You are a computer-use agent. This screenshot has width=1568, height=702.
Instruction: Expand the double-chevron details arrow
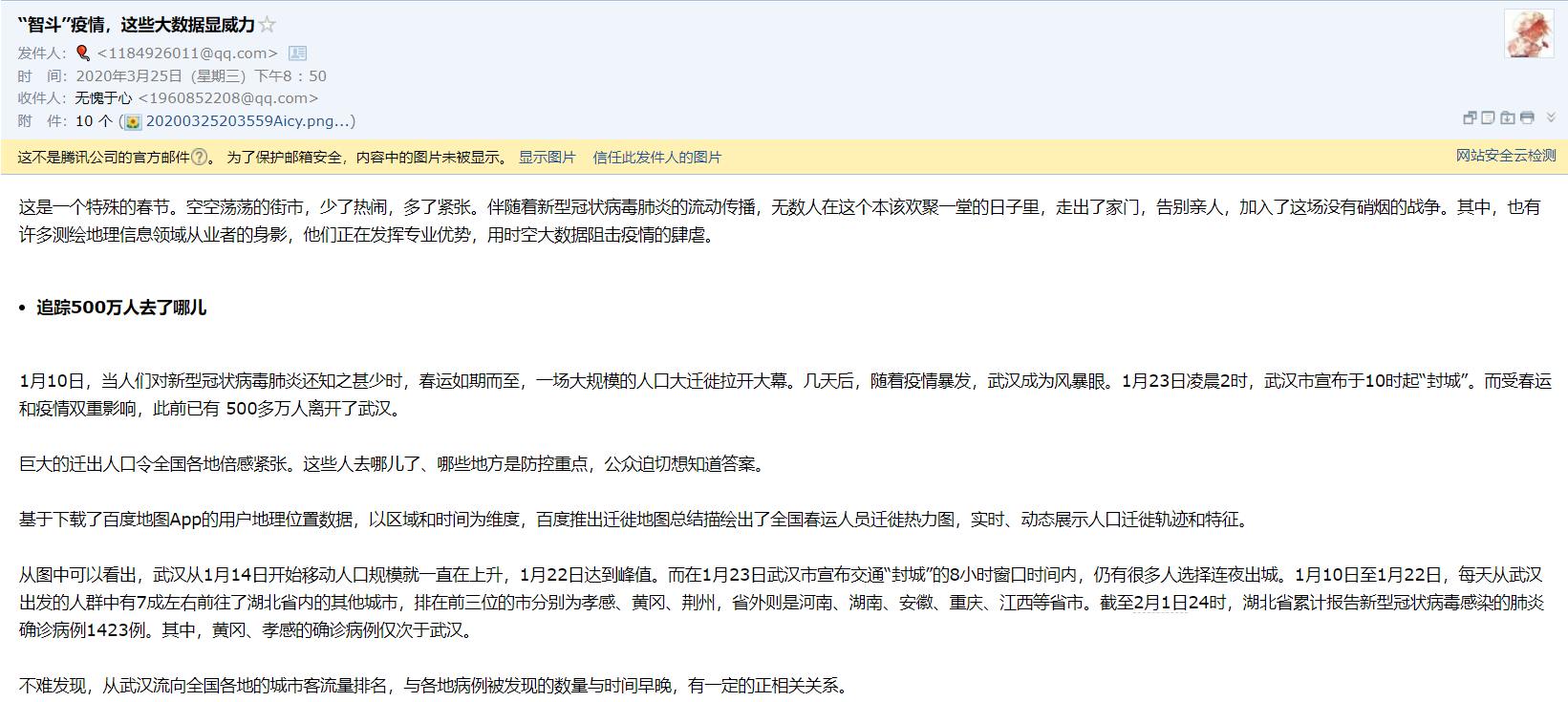[1551, 117]
